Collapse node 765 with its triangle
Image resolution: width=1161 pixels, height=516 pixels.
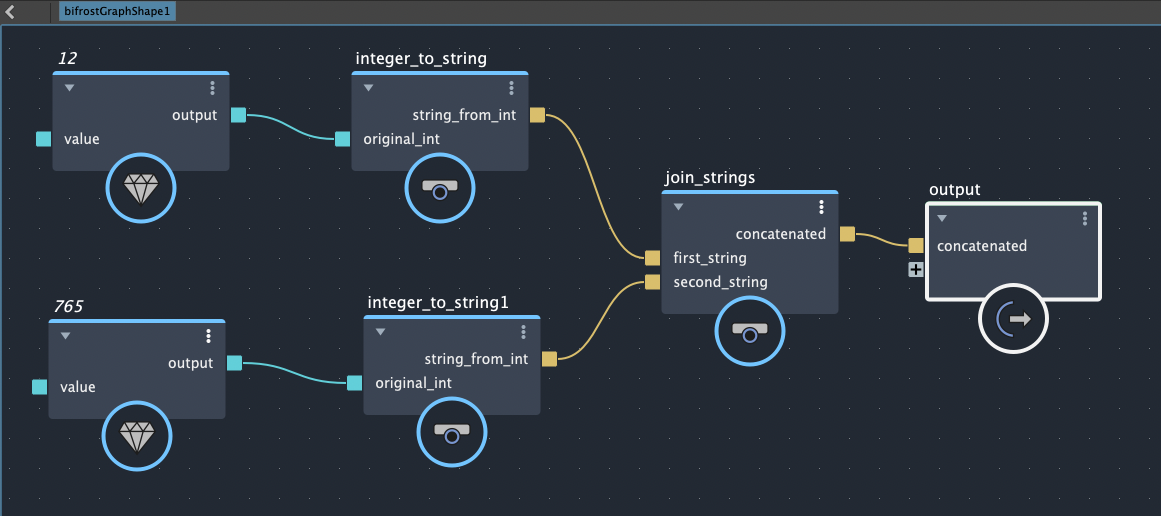point(65,336)
